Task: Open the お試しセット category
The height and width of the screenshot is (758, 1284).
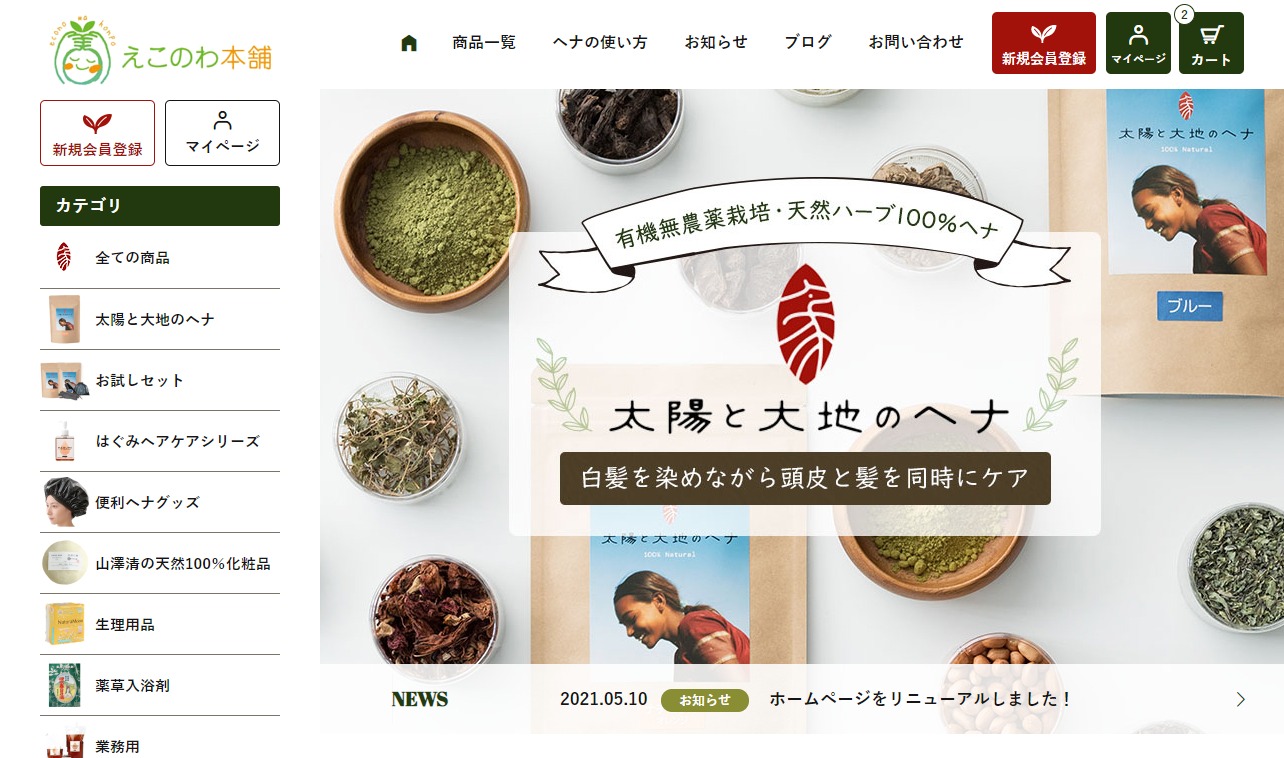Action: coord(160,380)
